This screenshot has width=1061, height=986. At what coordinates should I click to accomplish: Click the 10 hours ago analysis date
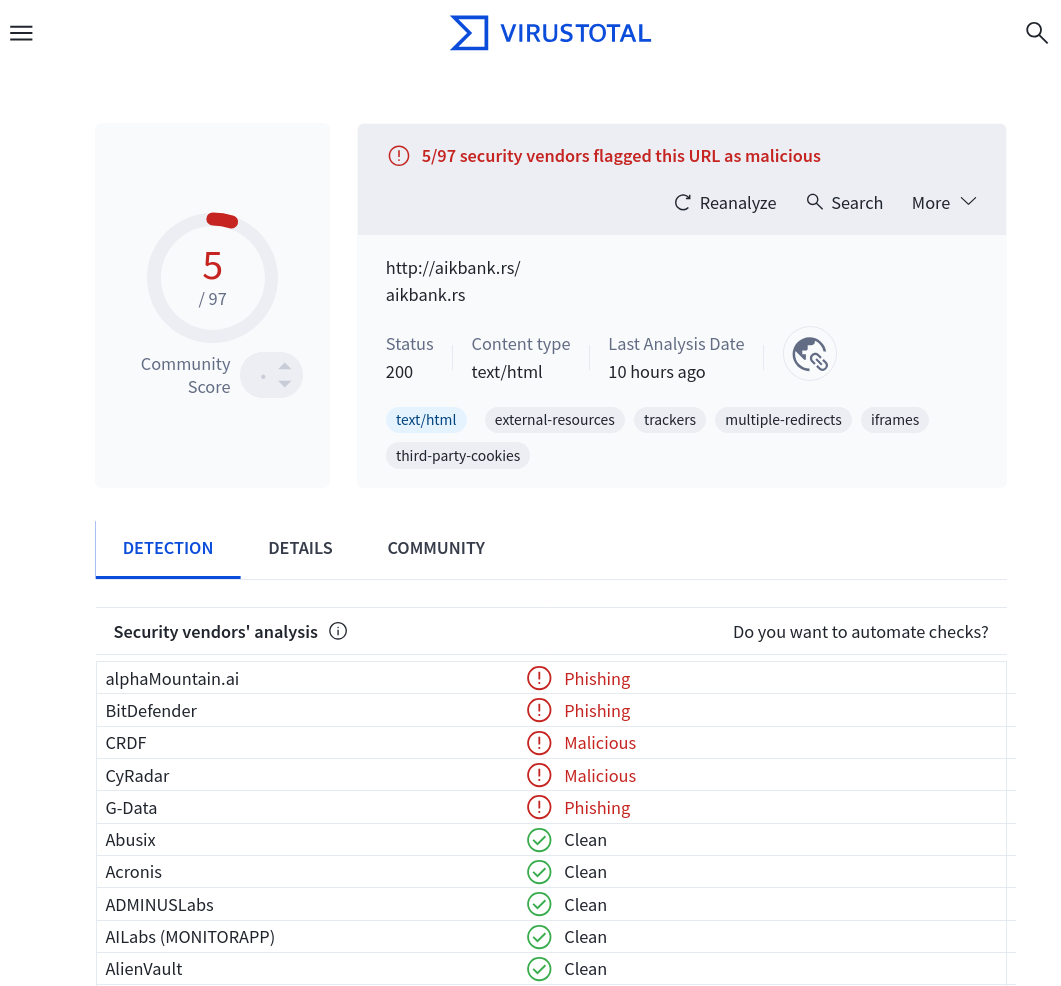click(656, 372)
